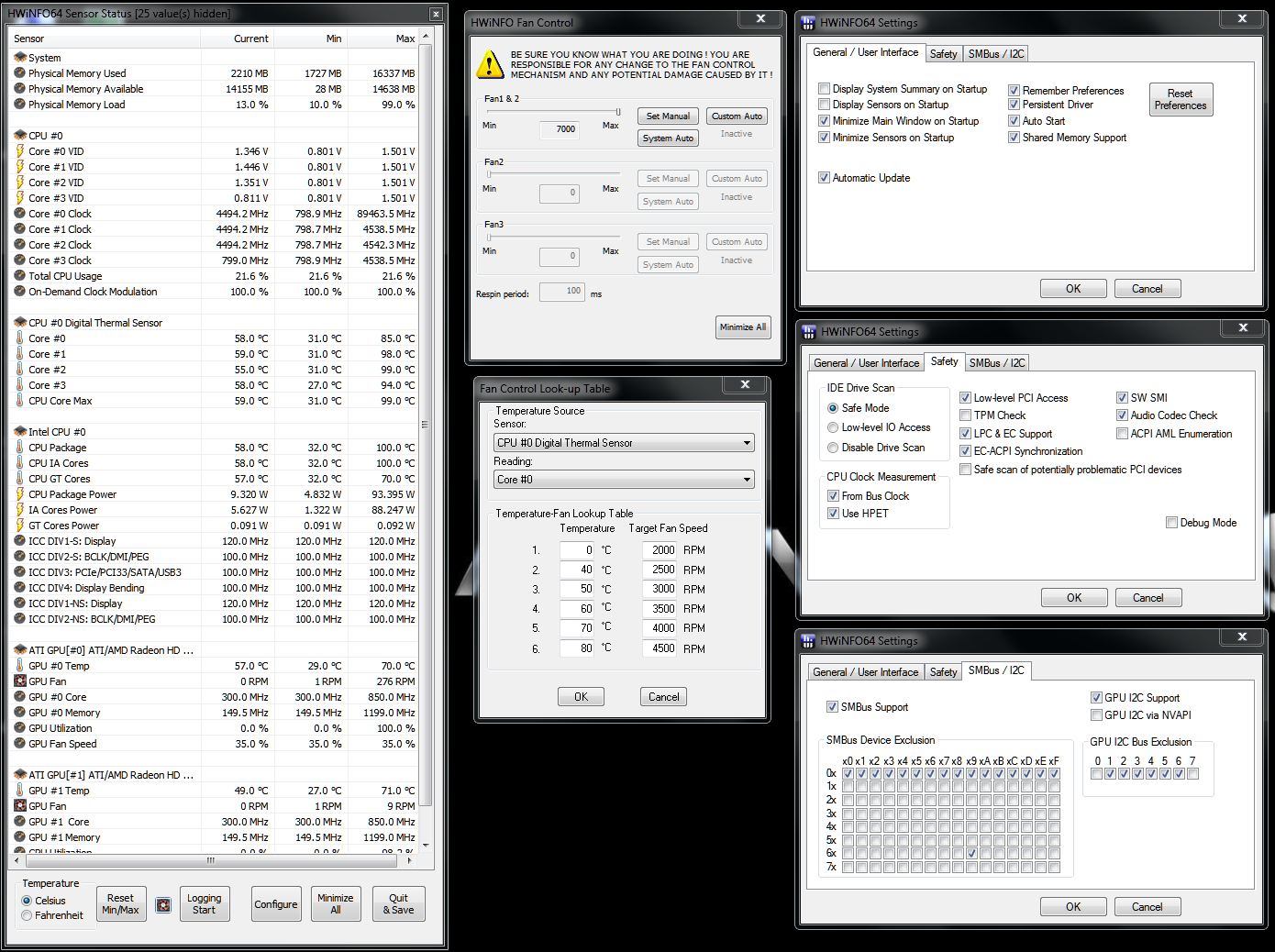This screenshot has height=952, width=1275.
Task: Click the Core #0 VID lightning bolt icon
Action: [20, 151]
